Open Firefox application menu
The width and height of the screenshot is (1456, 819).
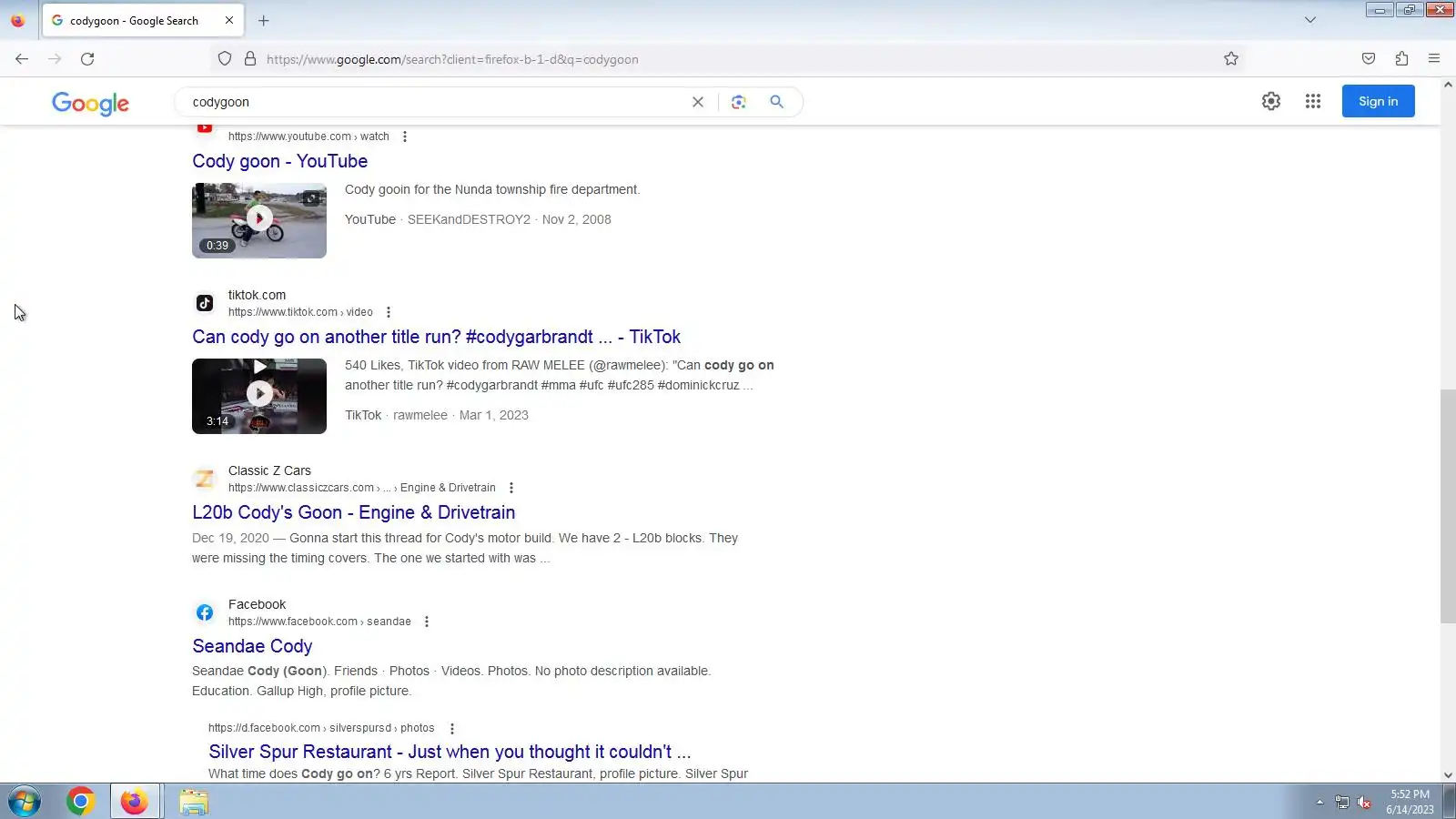click(1434, 59)
